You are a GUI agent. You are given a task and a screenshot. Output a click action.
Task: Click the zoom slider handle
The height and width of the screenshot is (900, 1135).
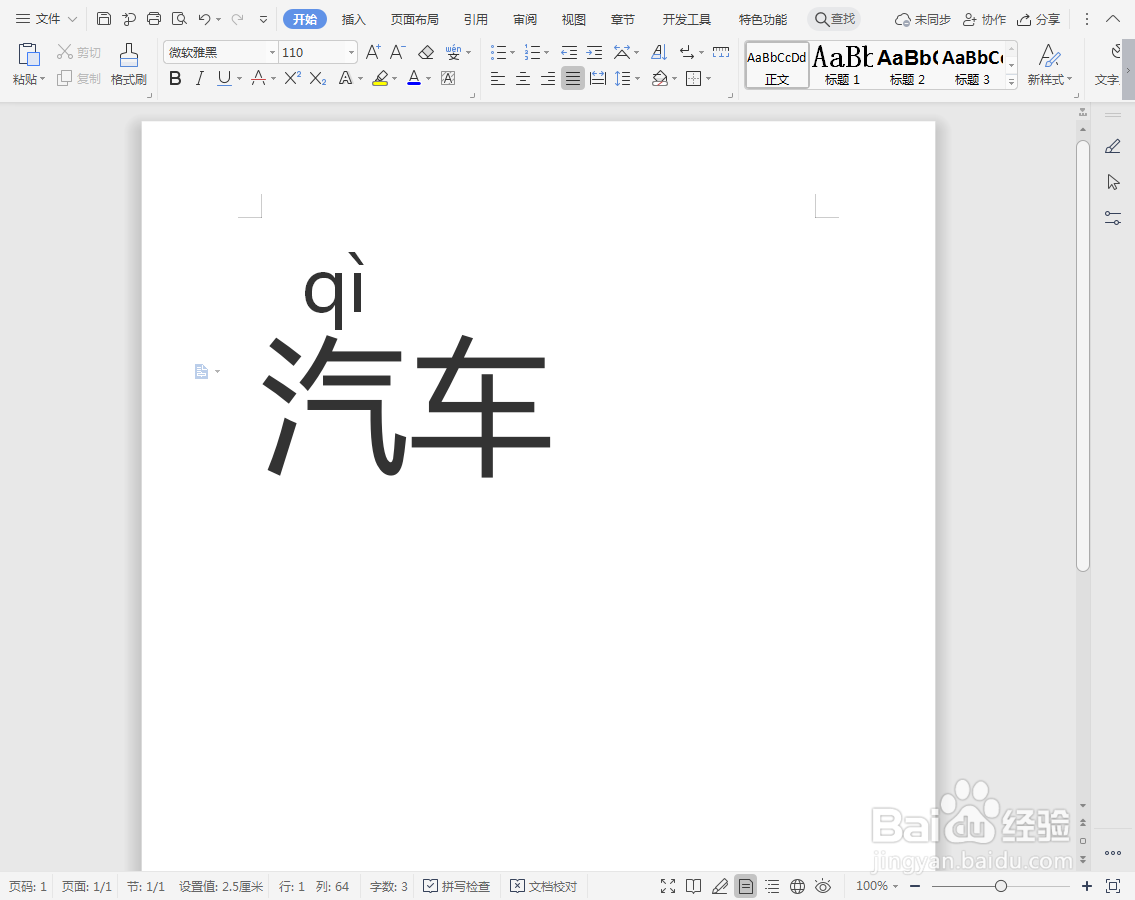pos(1000,886)
